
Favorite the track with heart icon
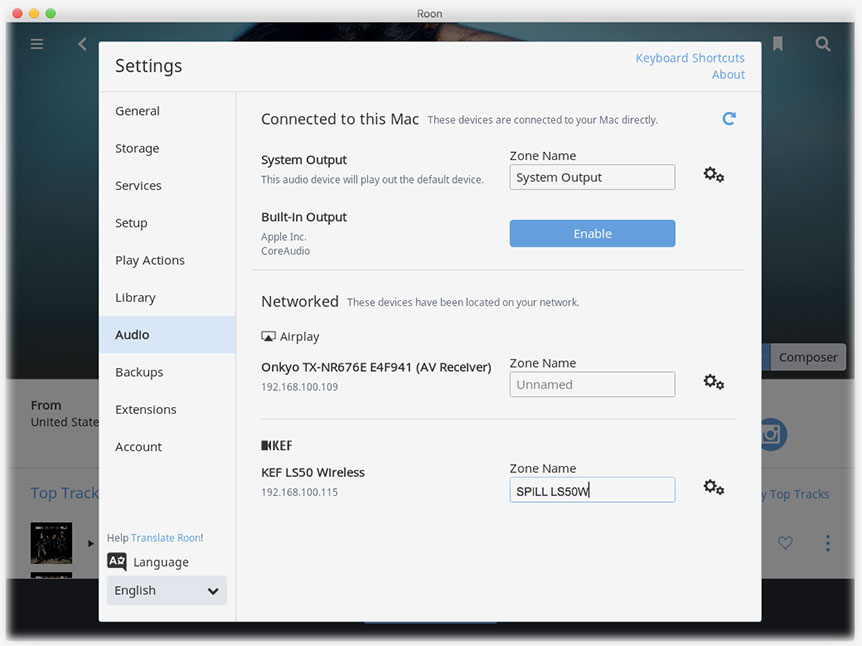[x=785, y=543]
